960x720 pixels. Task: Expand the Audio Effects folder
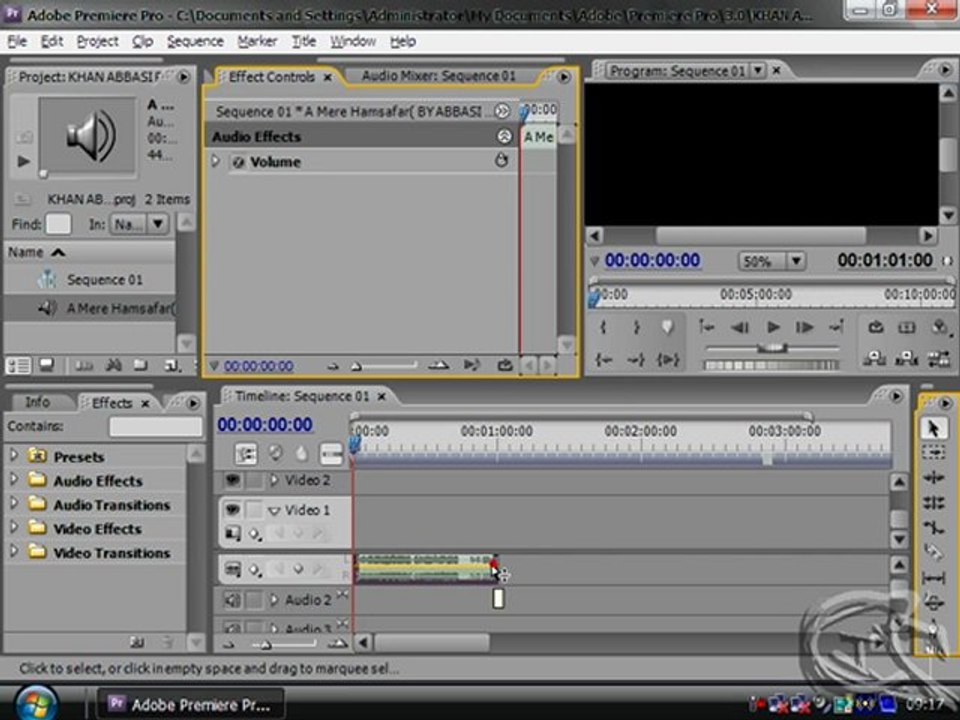click(x=13, y=479)
